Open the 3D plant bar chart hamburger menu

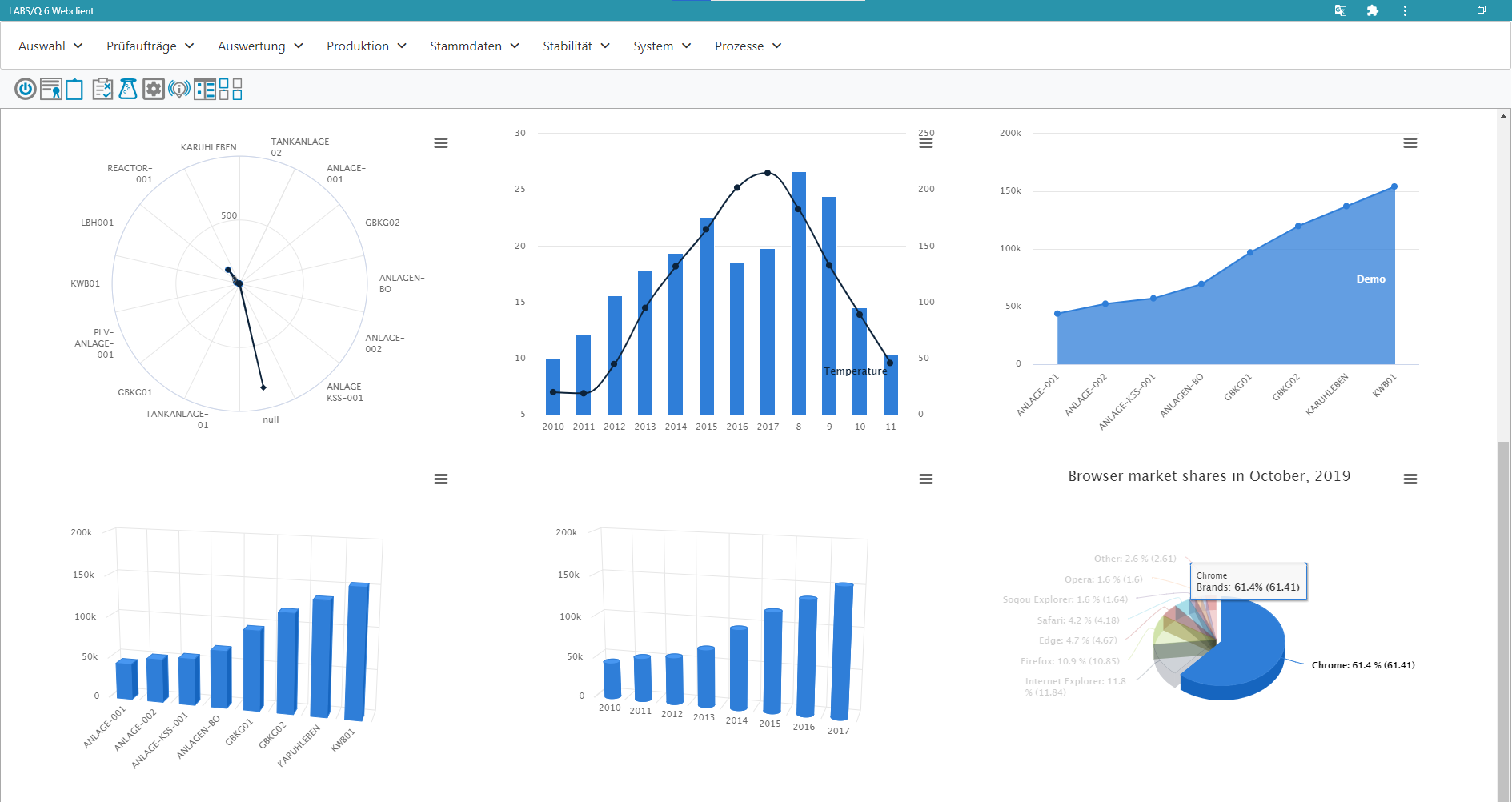(x=441, y=479)
